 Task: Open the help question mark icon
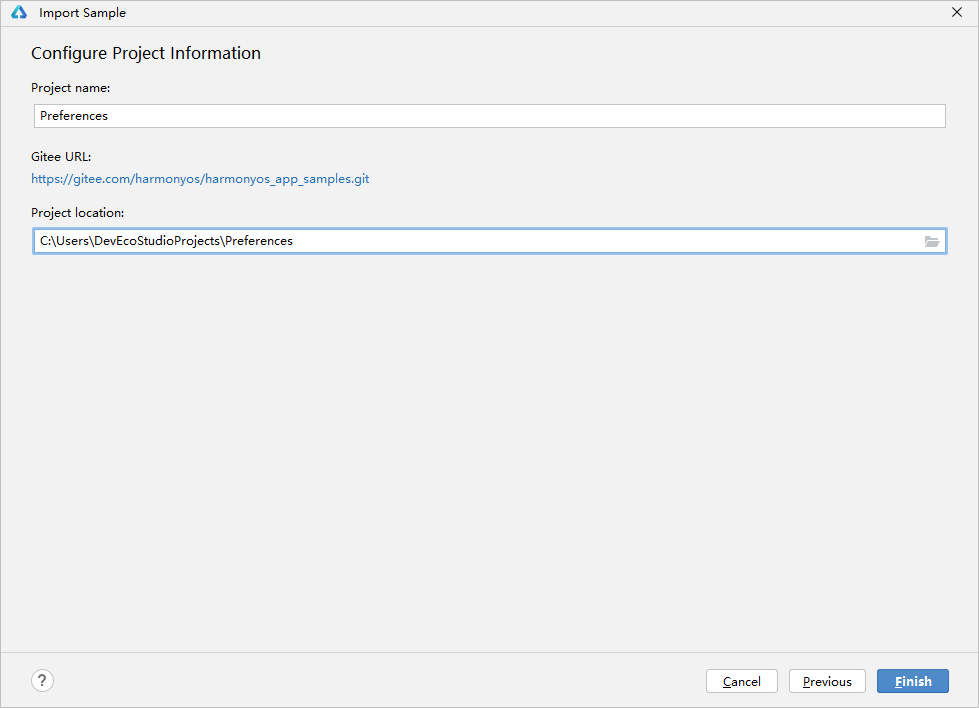tap(42, 681)
